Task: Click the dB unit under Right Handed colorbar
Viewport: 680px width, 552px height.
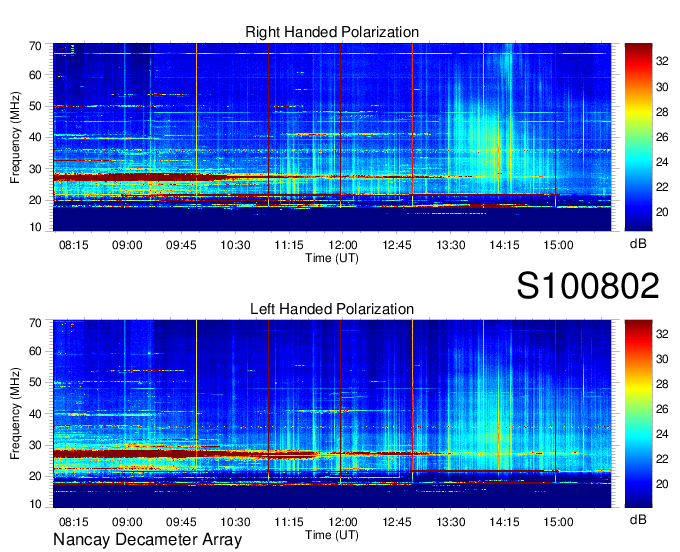Action: click(638, 244)
